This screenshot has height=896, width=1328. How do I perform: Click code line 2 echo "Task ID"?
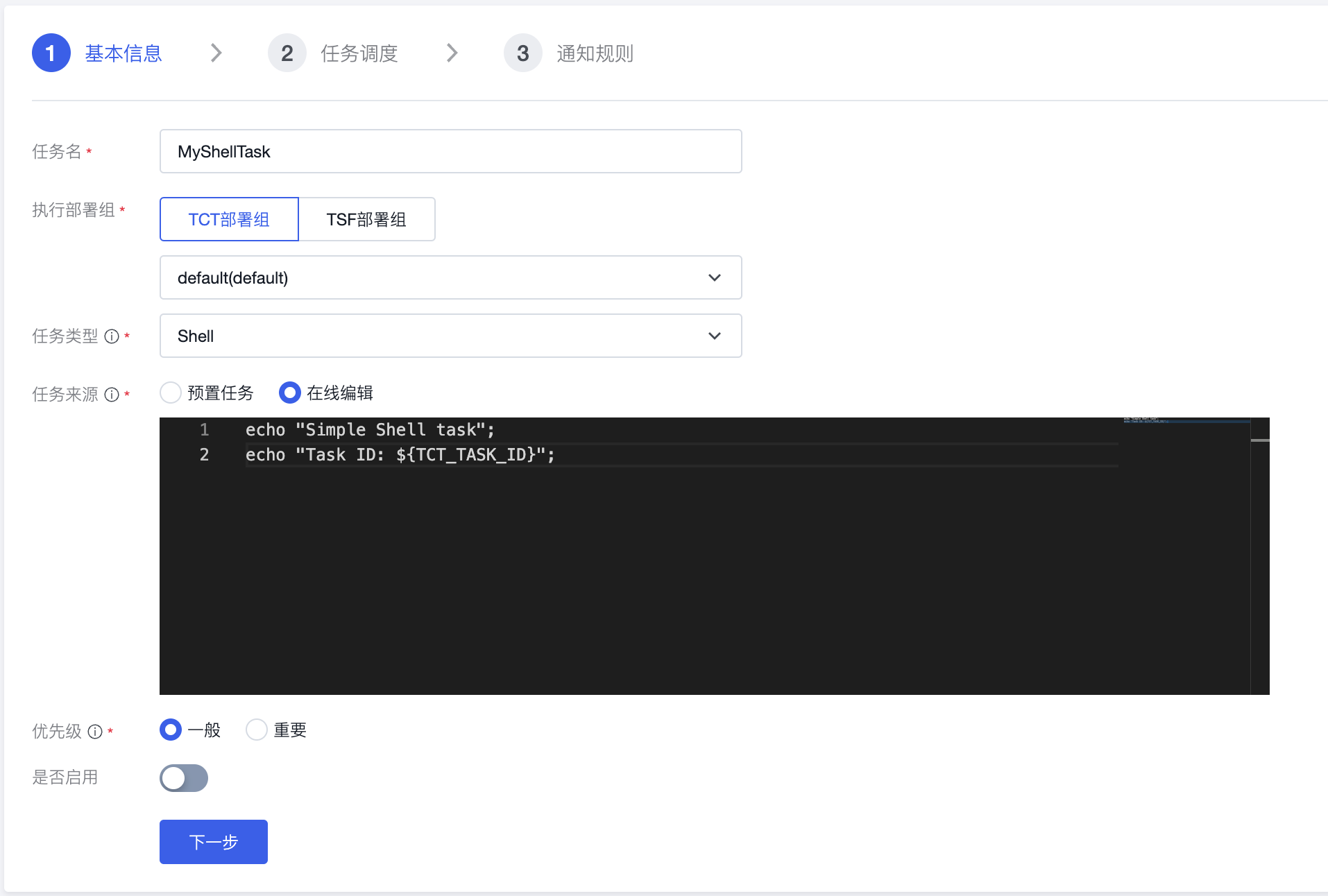tap(400, 455)
